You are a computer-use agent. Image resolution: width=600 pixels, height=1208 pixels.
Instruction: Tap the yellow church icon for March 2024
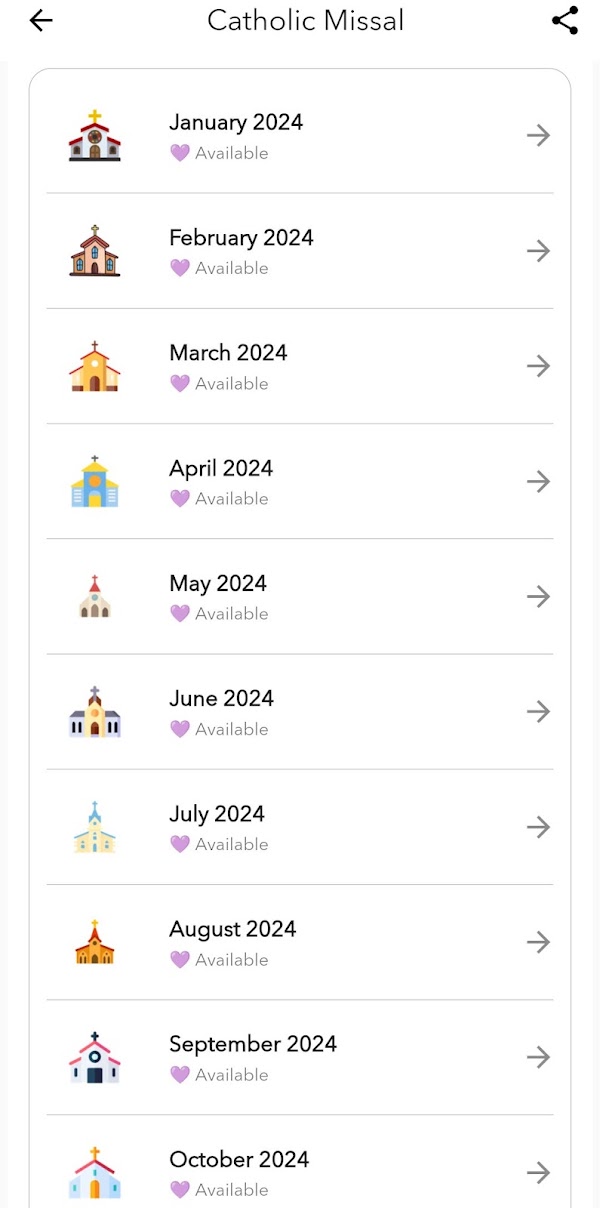tap(95, 366)
